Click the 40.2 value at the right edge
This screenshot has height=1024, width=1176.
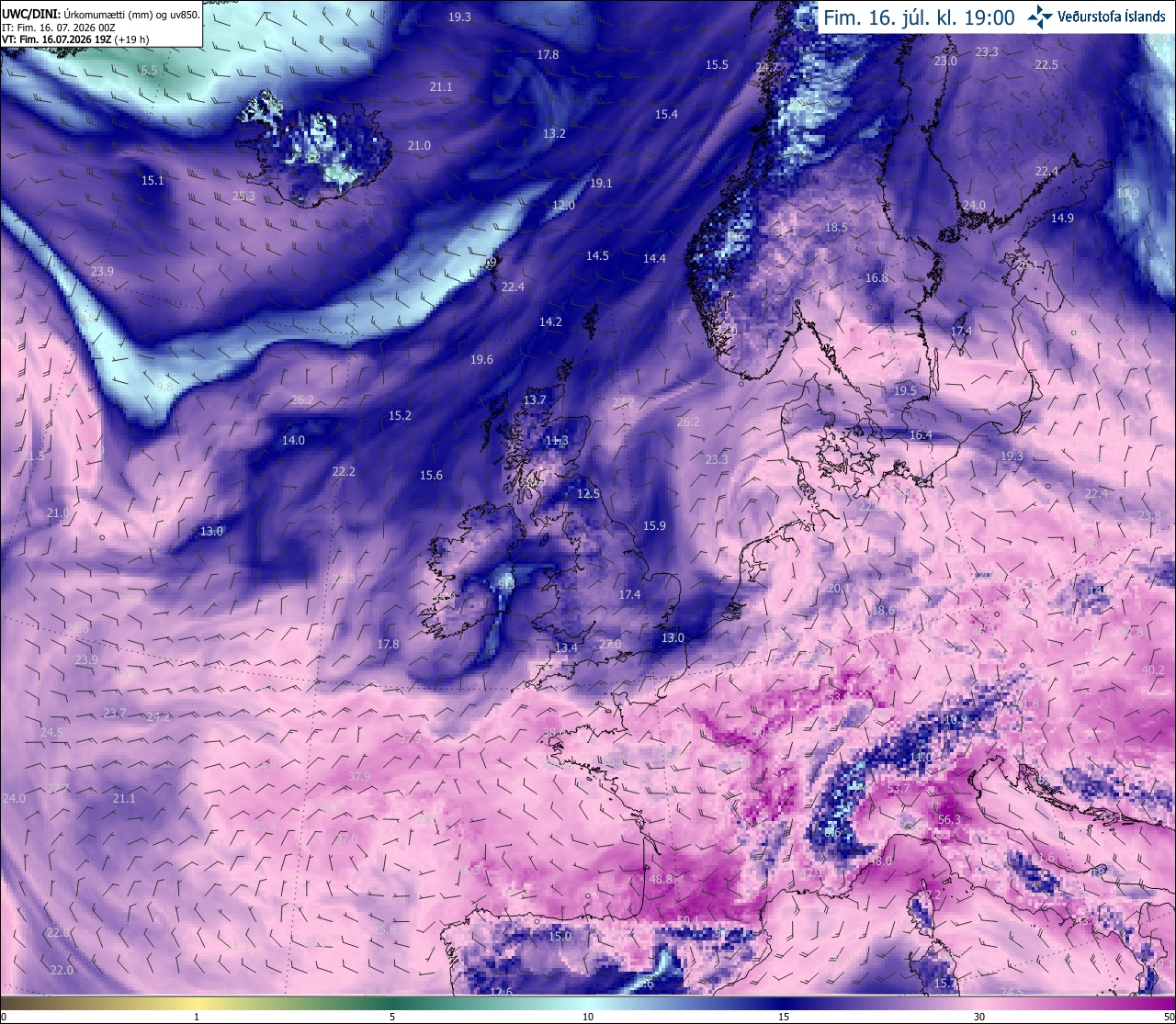1153,670
